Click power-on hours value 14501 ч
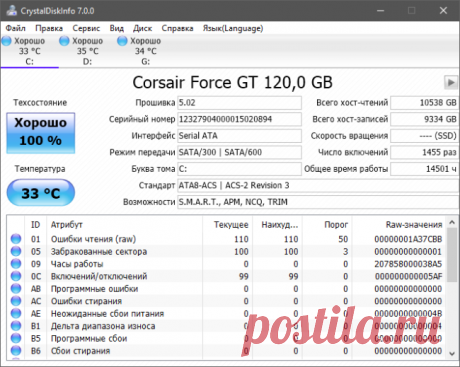 425,169
